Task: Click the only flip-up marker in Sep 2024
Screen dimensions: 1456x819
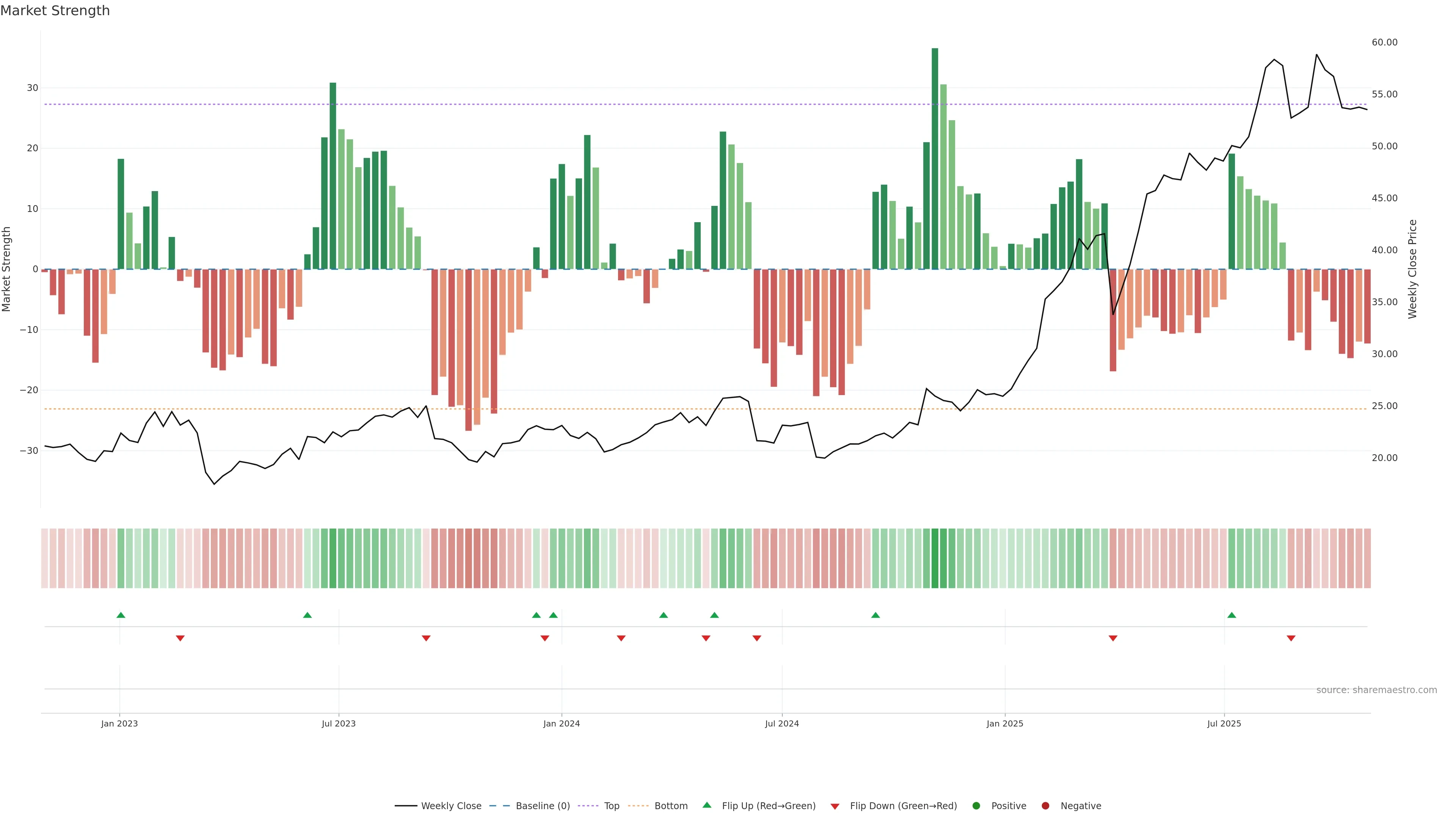Action: (875, 615)
